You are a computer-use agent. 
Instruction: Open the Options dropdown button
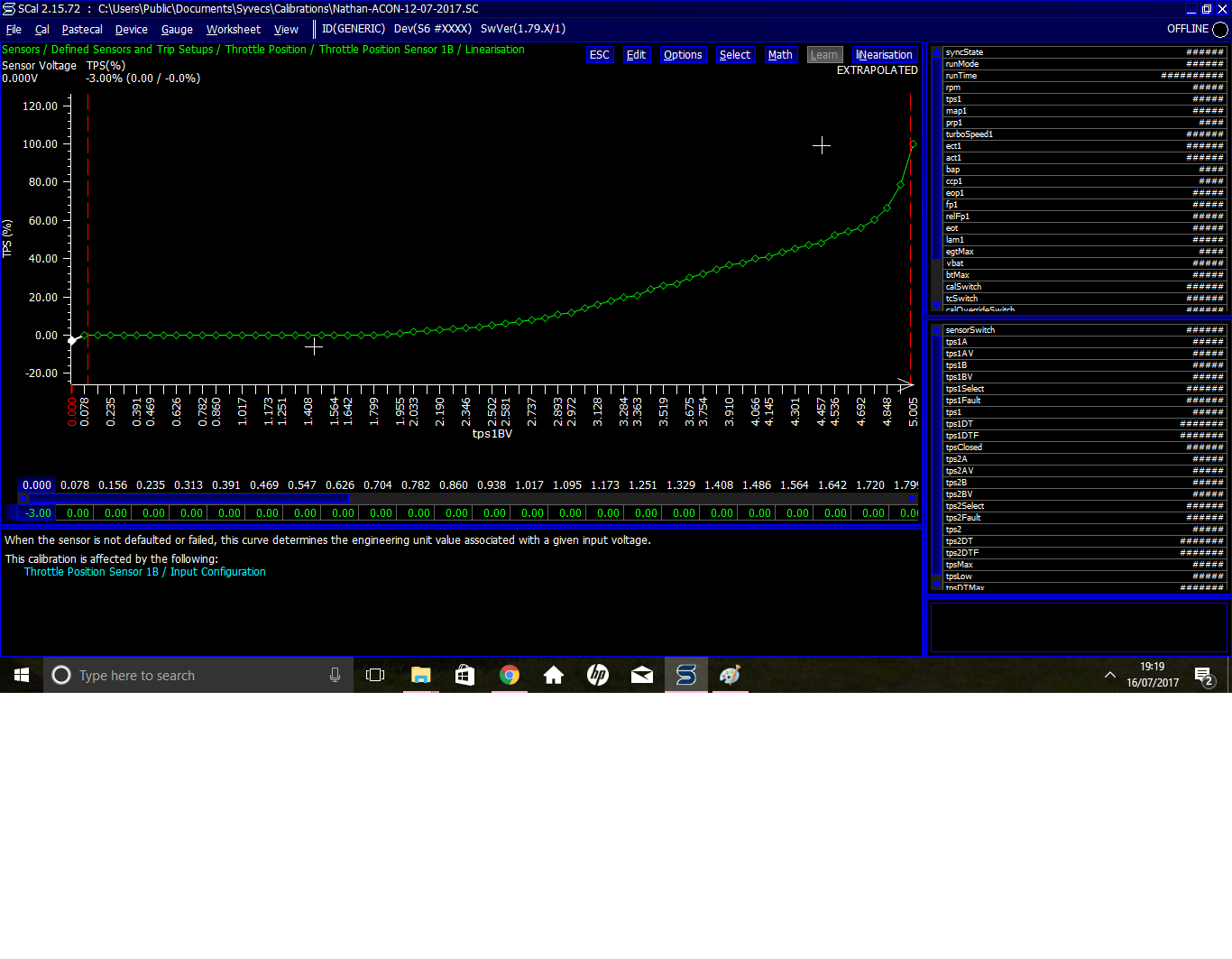coord(682,55)
